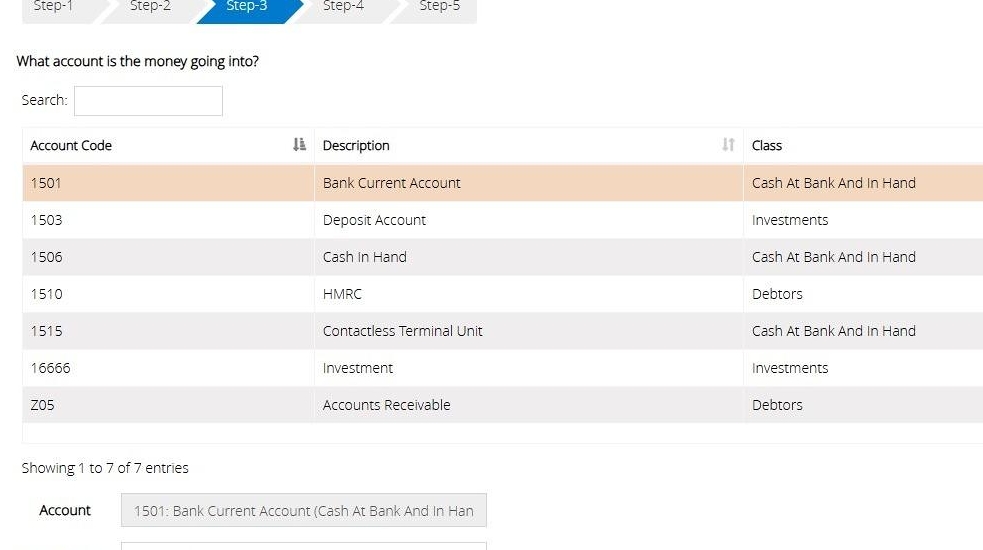Viewport: 983px width, 550px height.
Task: Click the Search input field
Action: (x=148, y=101)
